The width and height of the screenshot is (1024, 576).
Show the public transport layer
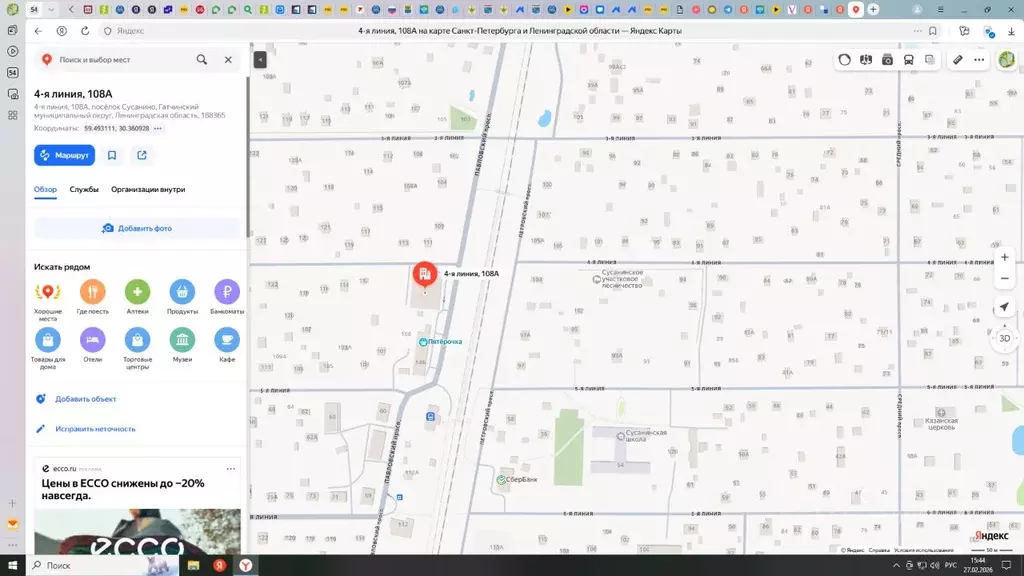908,60
